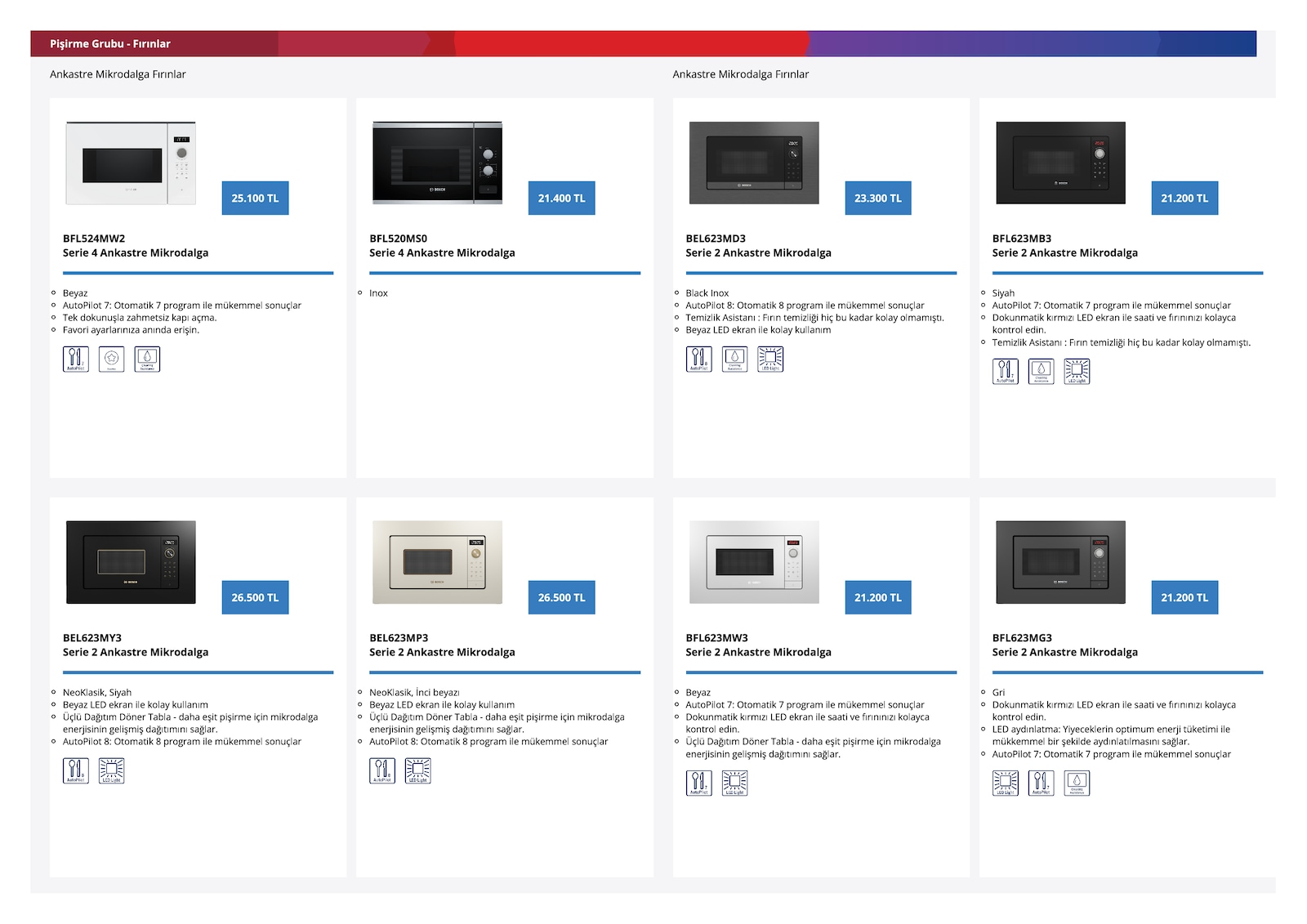Click the 'Gri' feature of BFL623MG3

point(999,693)
